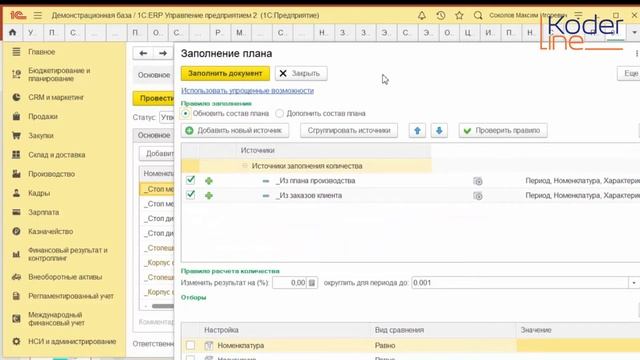Screen dimensions: 640x360
Task: Click green plus on _Из плана производства row
Action: (209, 181)
